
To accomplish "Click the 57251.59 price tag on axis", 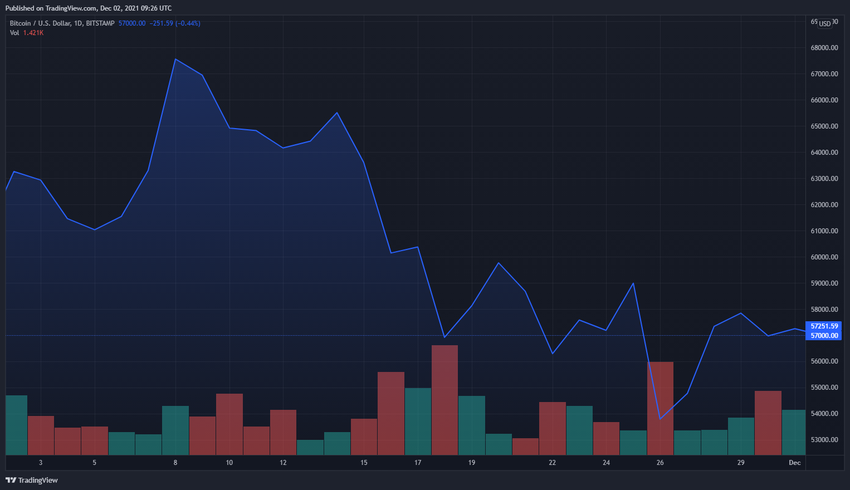I will click(x=824, y=326).
